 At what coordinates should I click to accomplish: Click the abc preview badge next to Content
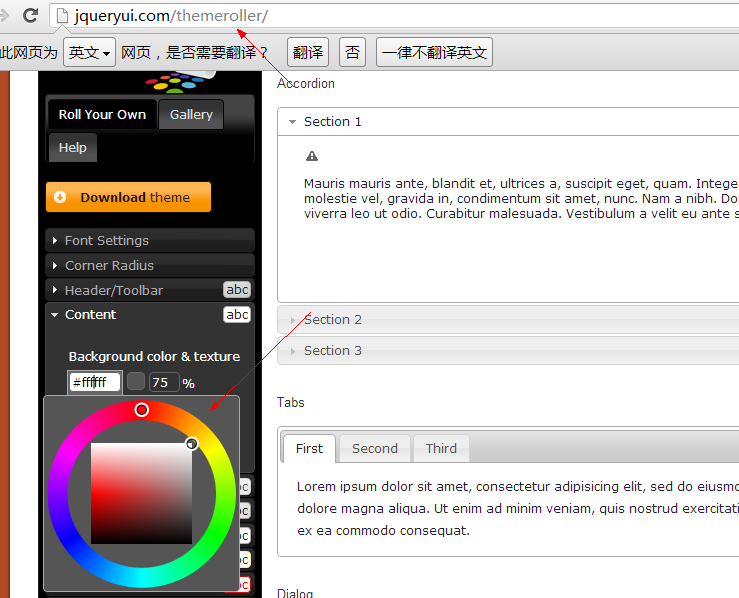(237, 314)
